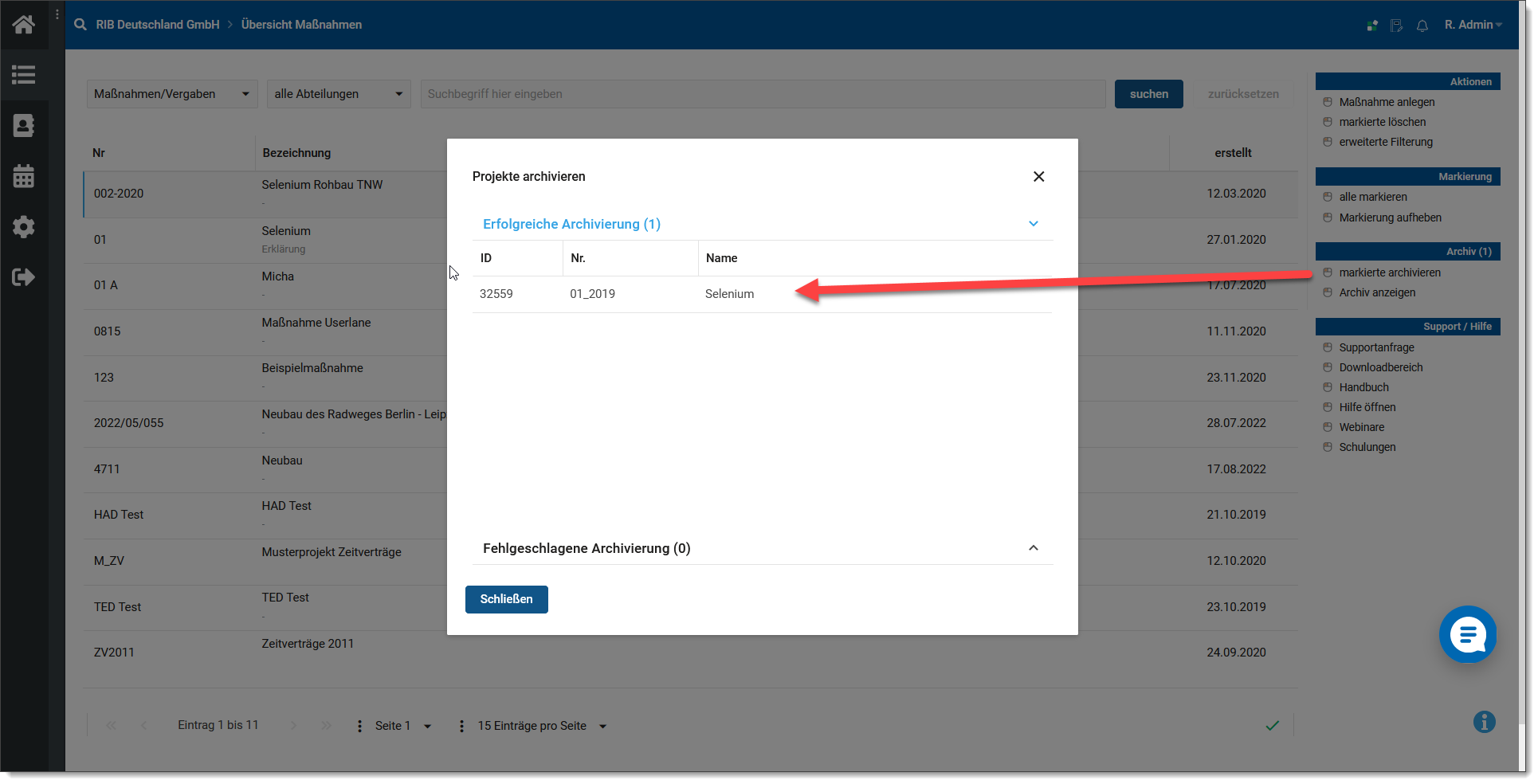Open the Maßnahmen/Vergaben dropdown

click(172, 94)
